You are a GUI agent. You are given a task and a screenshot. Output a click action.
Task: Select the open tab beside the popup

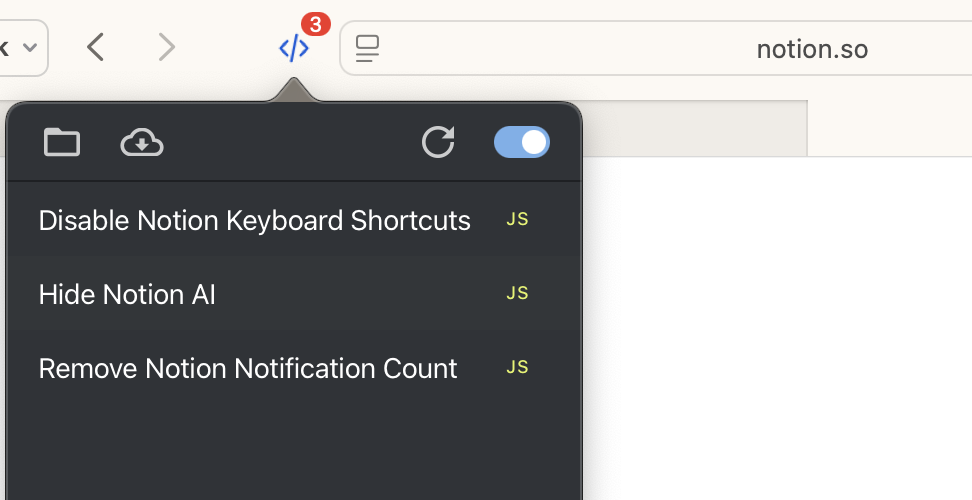pyautogui.click(x=694, y=128)
